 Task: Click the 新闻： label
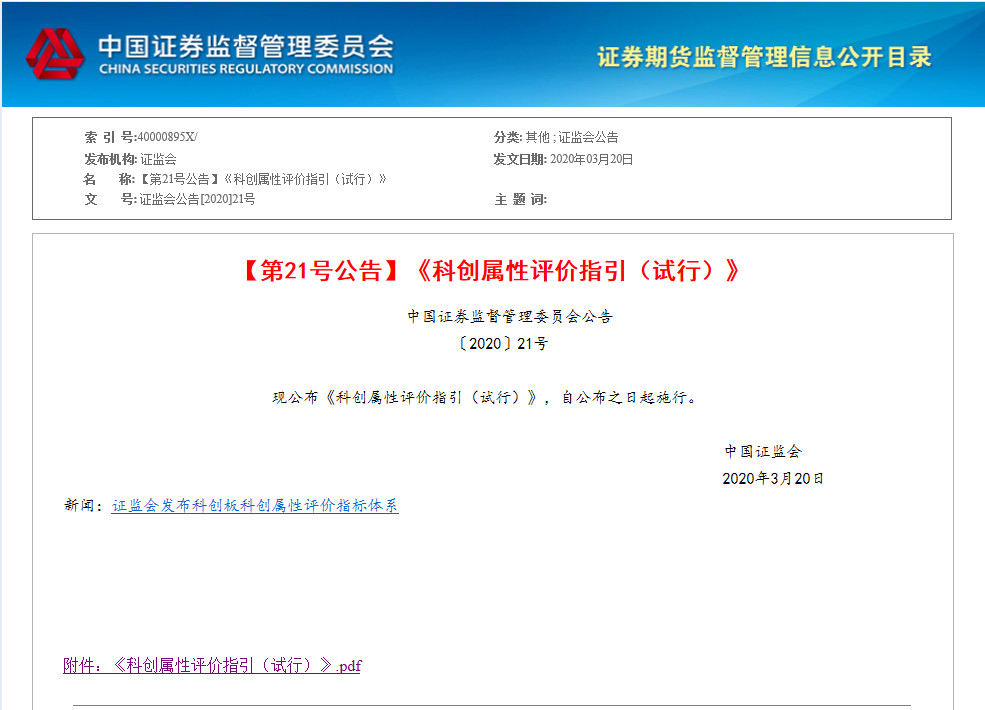click(x=84, y=505)
